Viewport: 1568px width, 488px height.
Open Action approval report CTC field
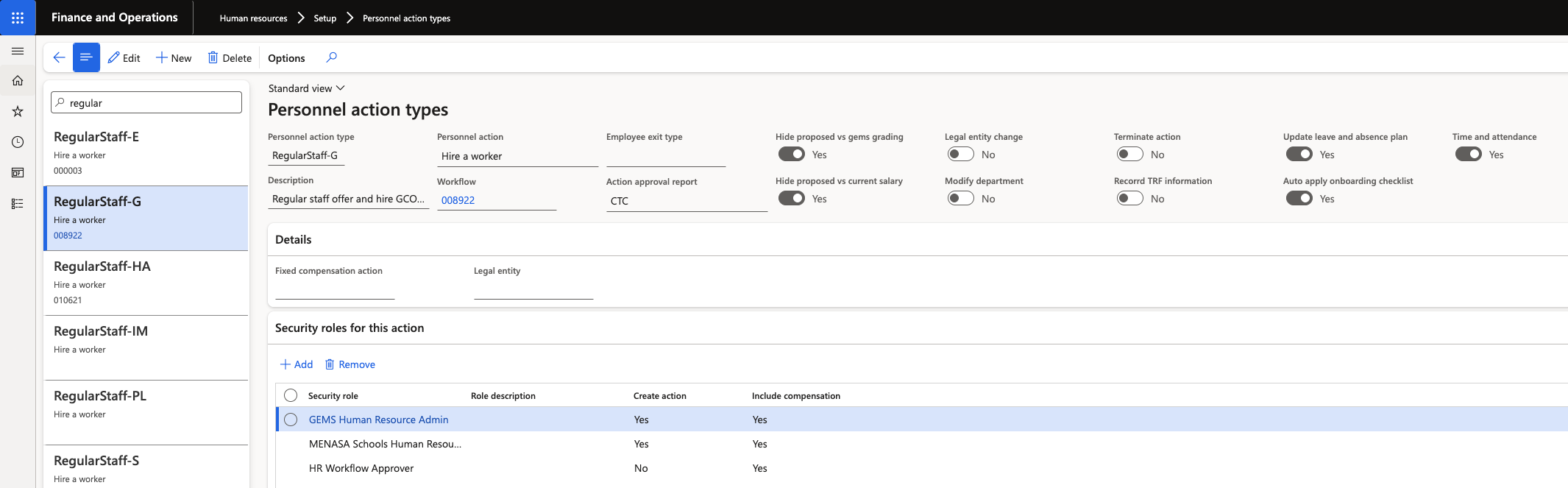pyautogui.click(x=687, y=201)
